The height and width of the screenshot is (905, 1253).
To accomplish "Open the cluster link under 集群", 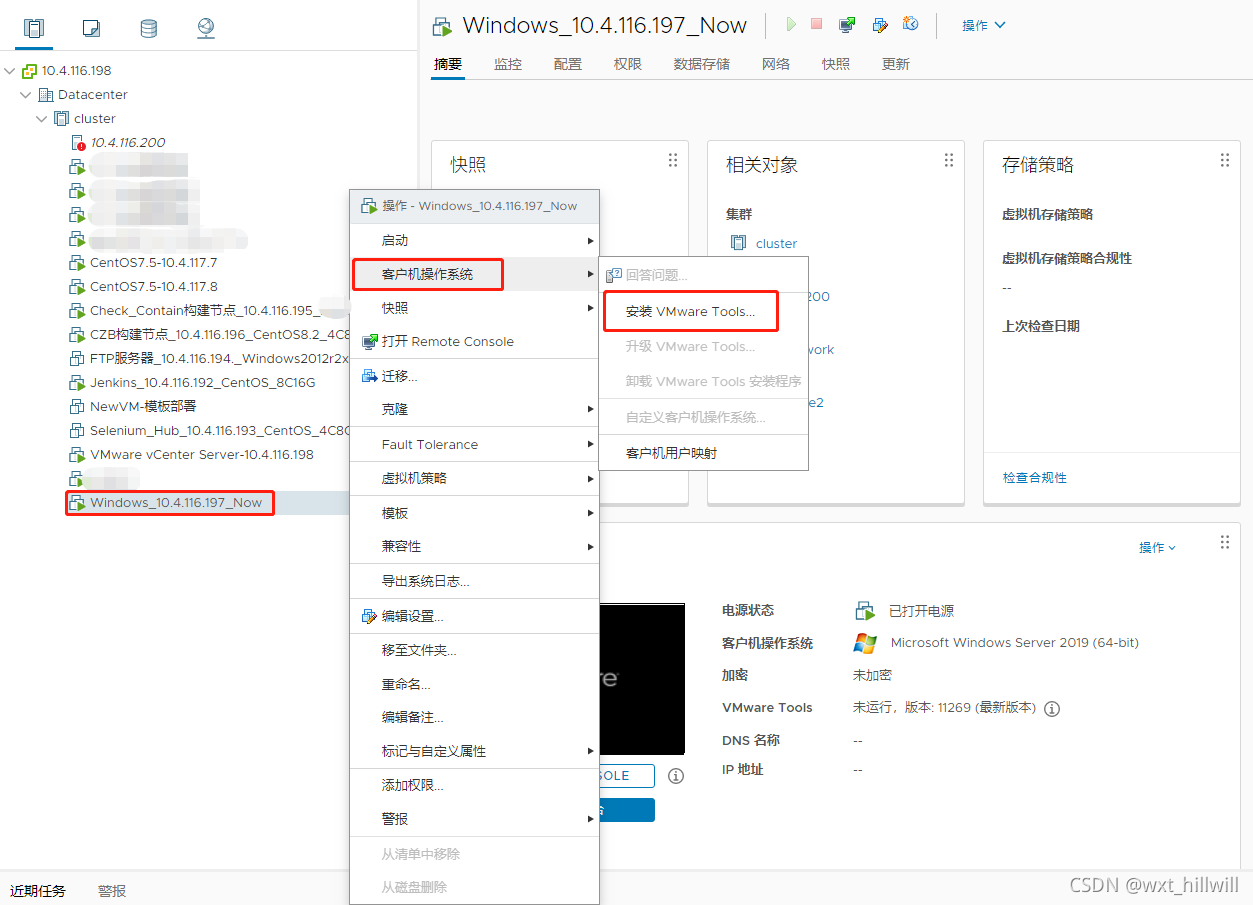I will tap(777, 243).
